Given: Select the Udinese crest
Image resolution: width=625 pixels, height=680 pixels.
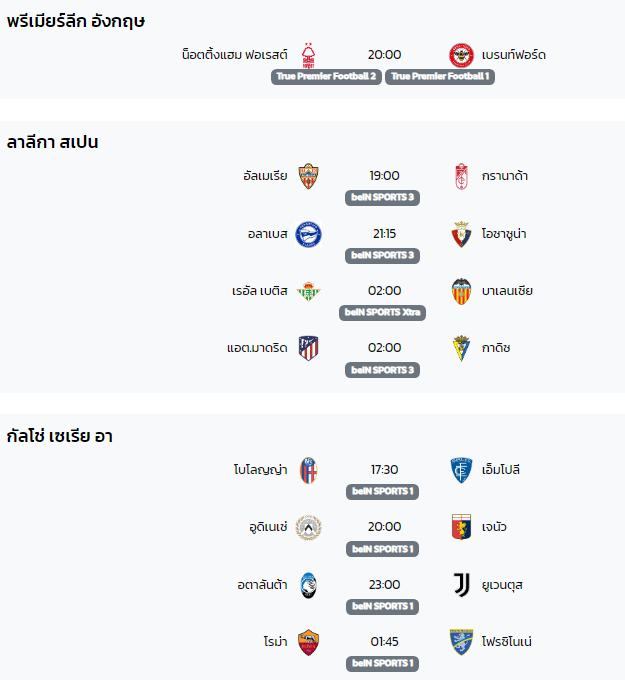Looking at the screenshot, I should [x=308, y=527].
